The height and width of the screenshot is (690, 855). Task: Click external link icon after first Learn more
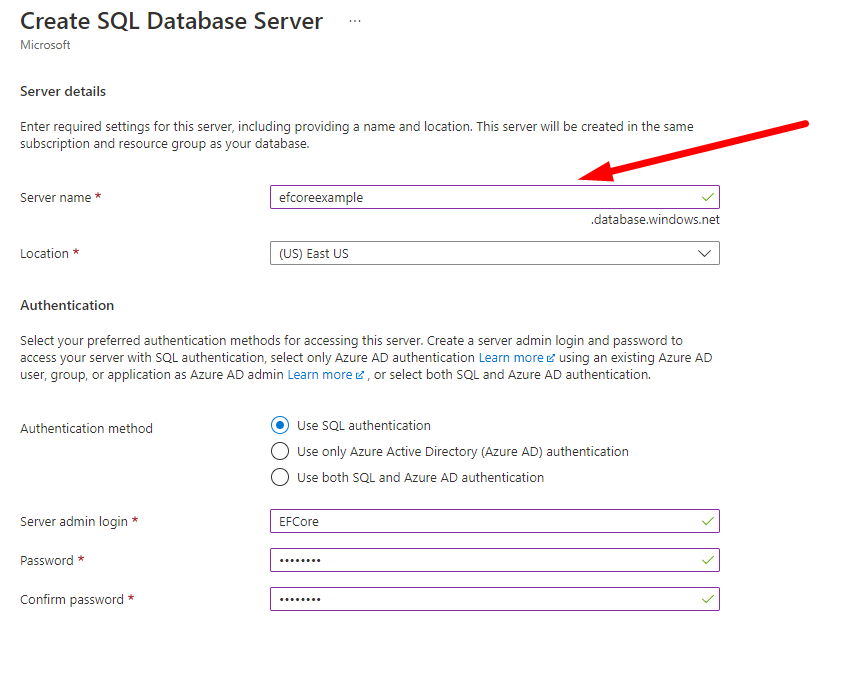(552, 358)
